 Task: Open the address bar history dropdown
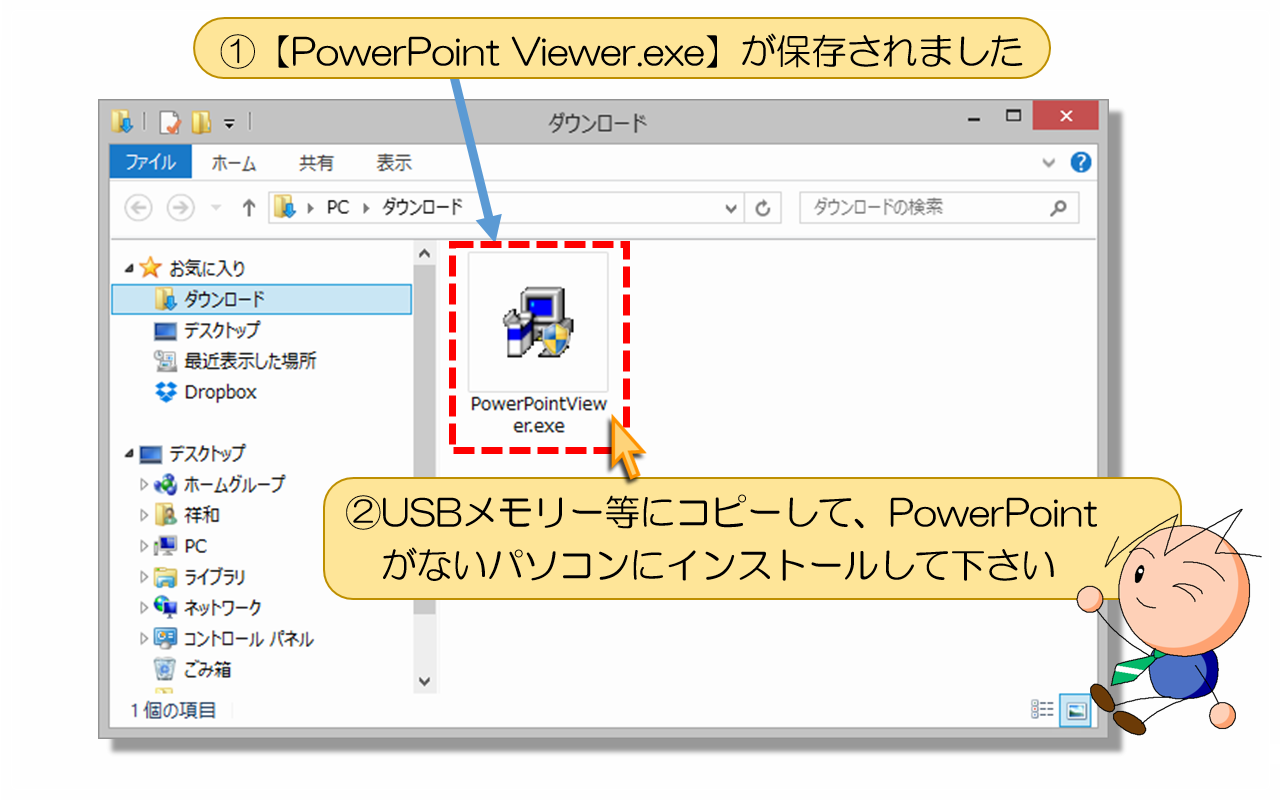732,209
